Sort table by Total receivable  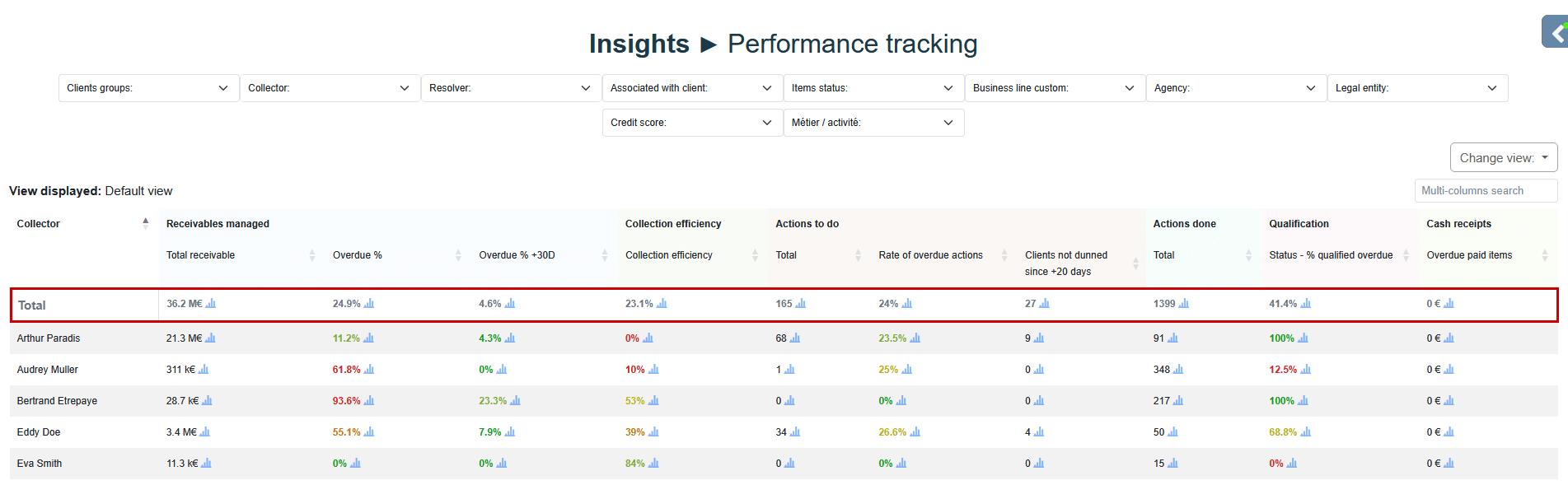pos(312,255)
